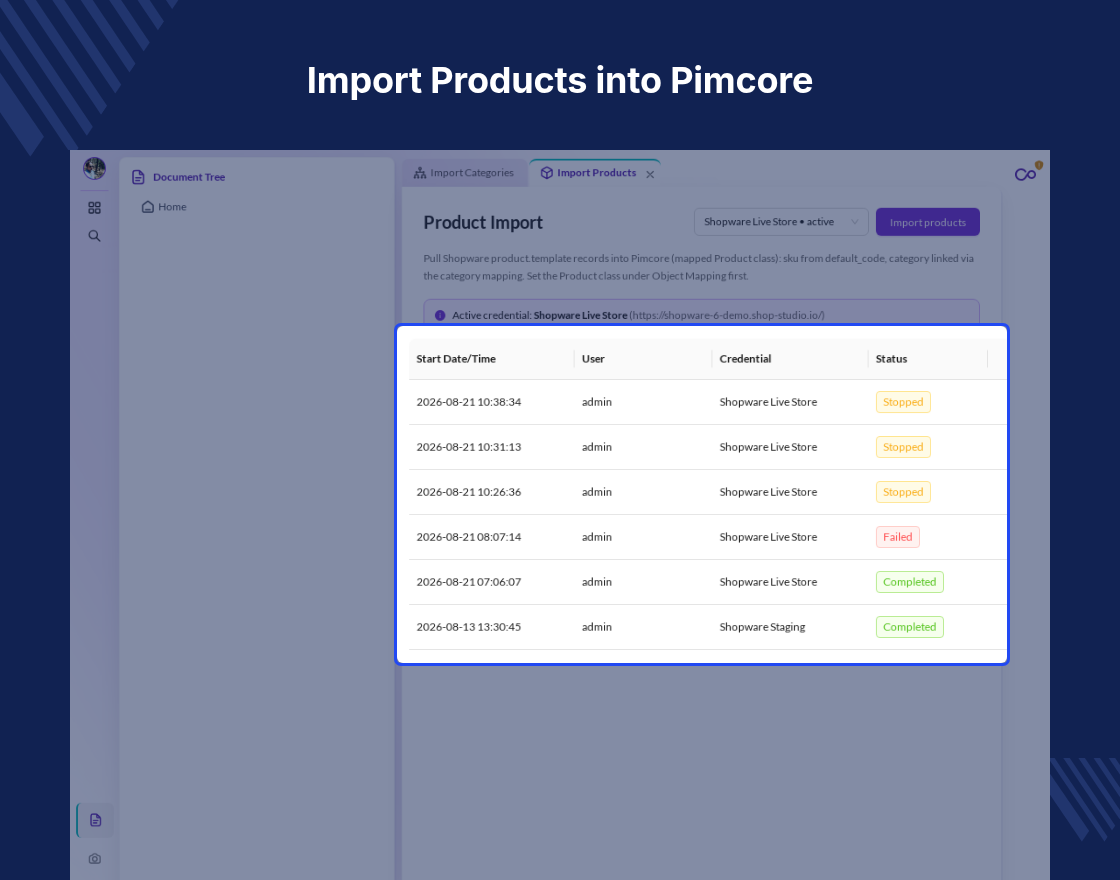Click the cube icon on Import Products tab
This screenshot has height=880, width=1120.
coord(546,173)
